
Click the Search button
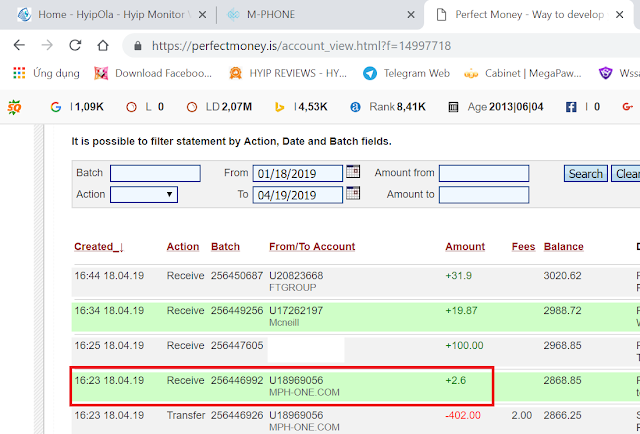pos(586,174)
